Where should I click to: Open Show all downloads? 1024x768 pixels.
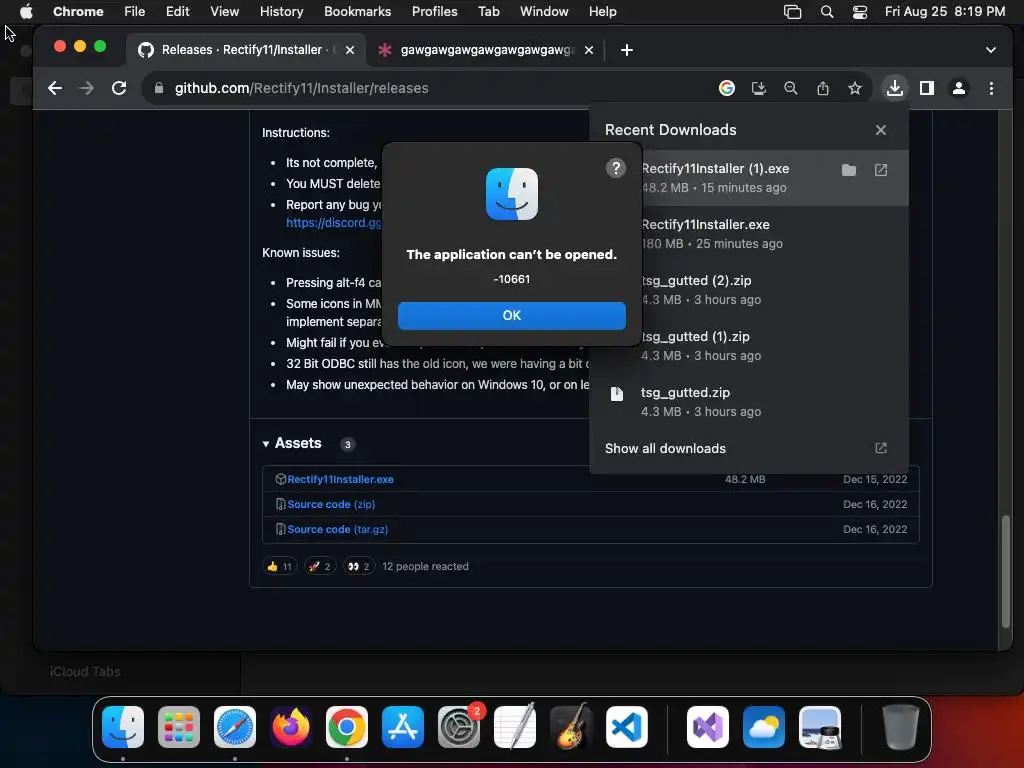coord(748,449)
